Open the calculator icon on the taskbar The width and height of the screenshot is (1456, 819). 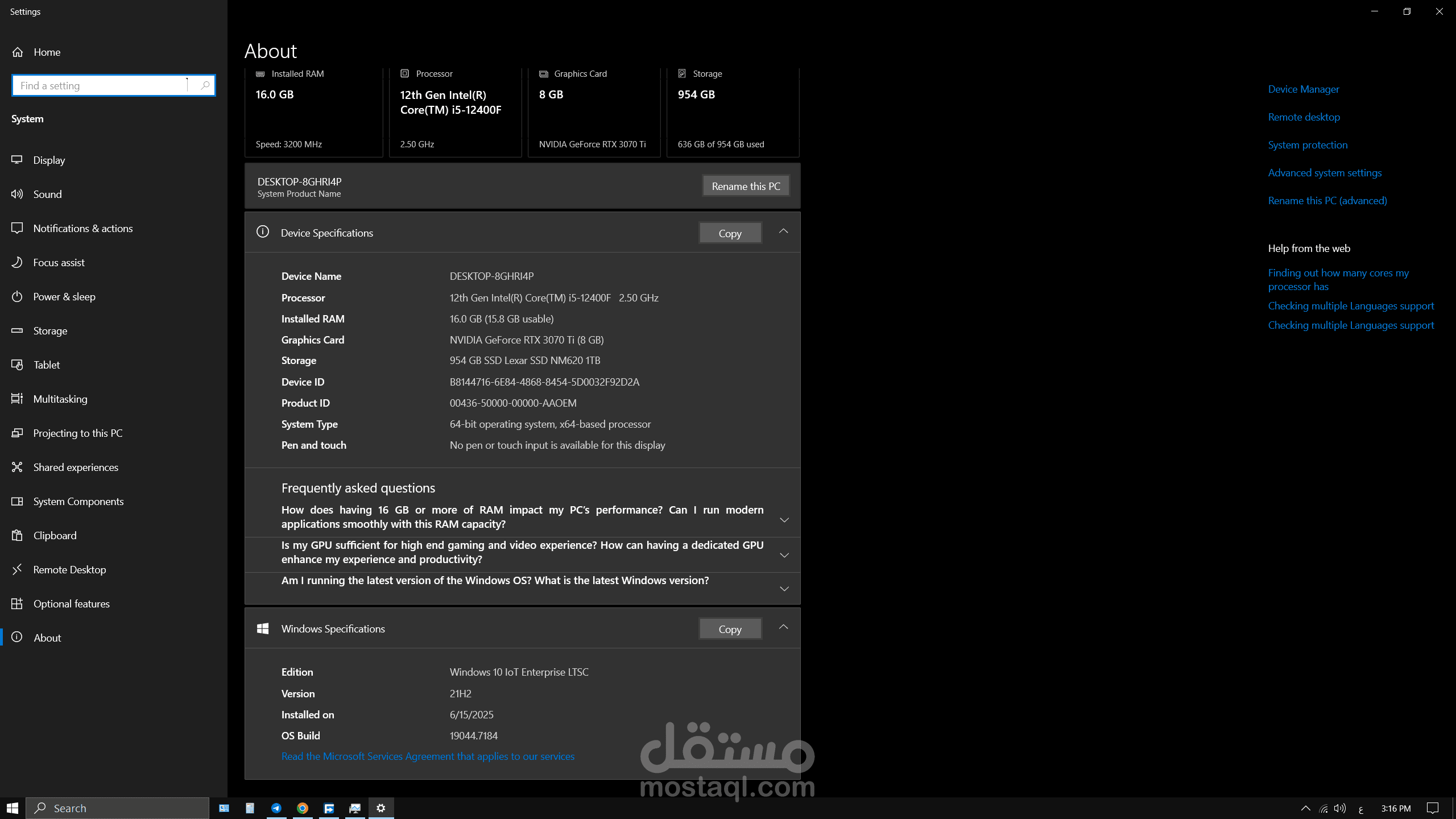(x=250, y=808)
